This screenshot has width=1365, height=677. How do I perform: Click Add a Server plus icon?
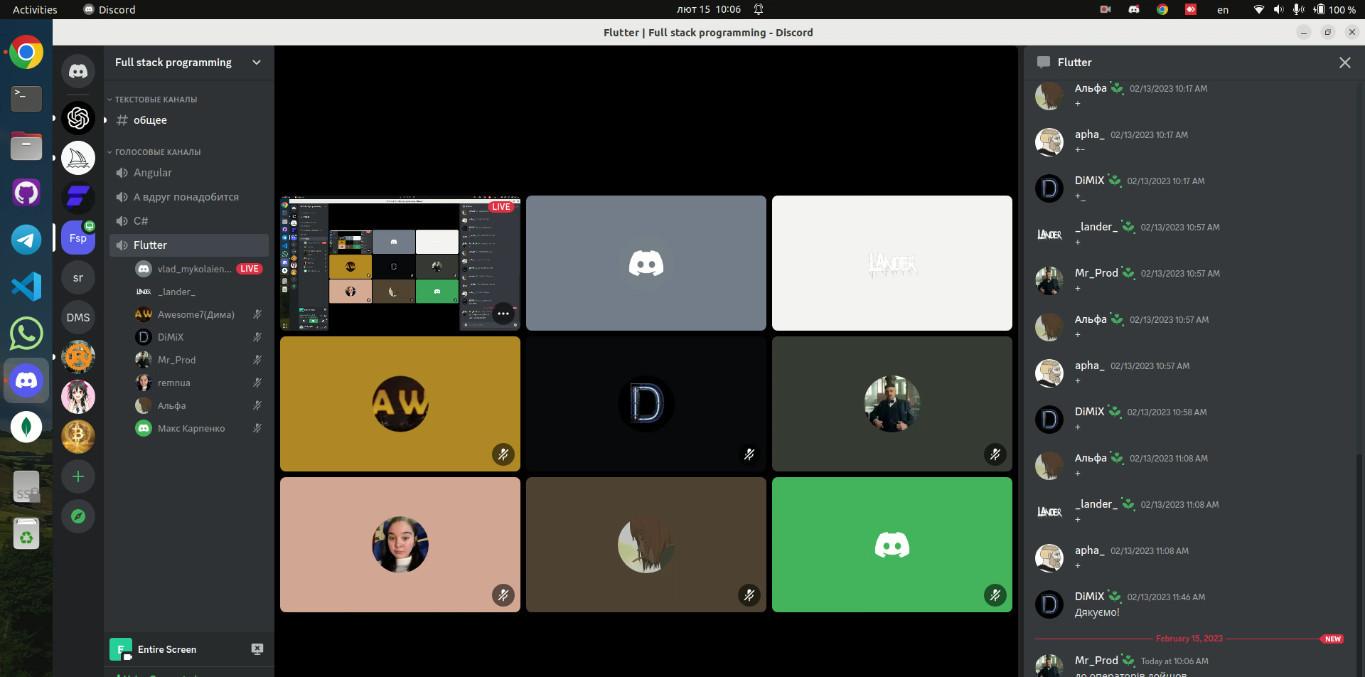(78, 476)
